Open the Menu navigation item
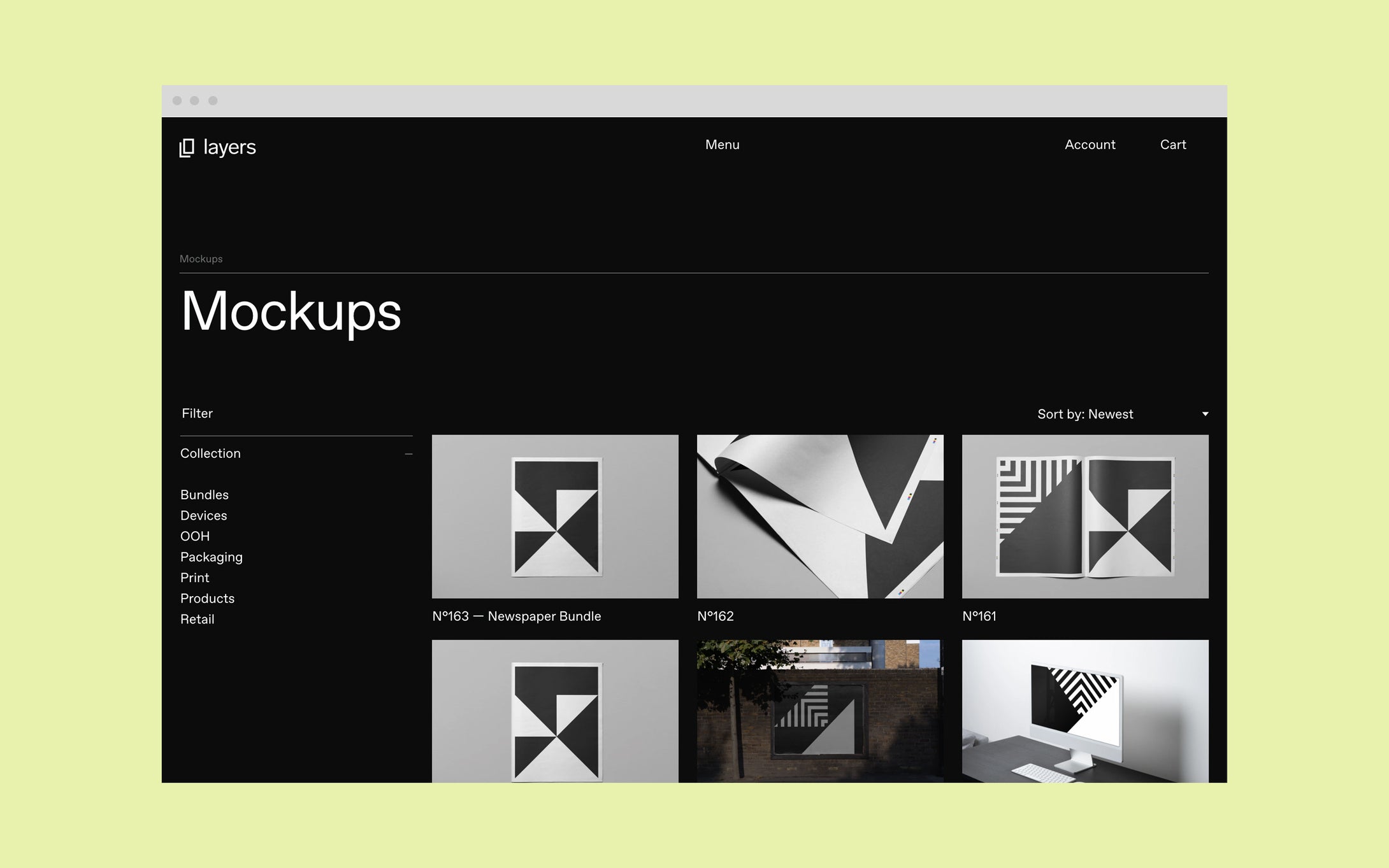Screen dimensions: 1389x868 click(722, 145)
